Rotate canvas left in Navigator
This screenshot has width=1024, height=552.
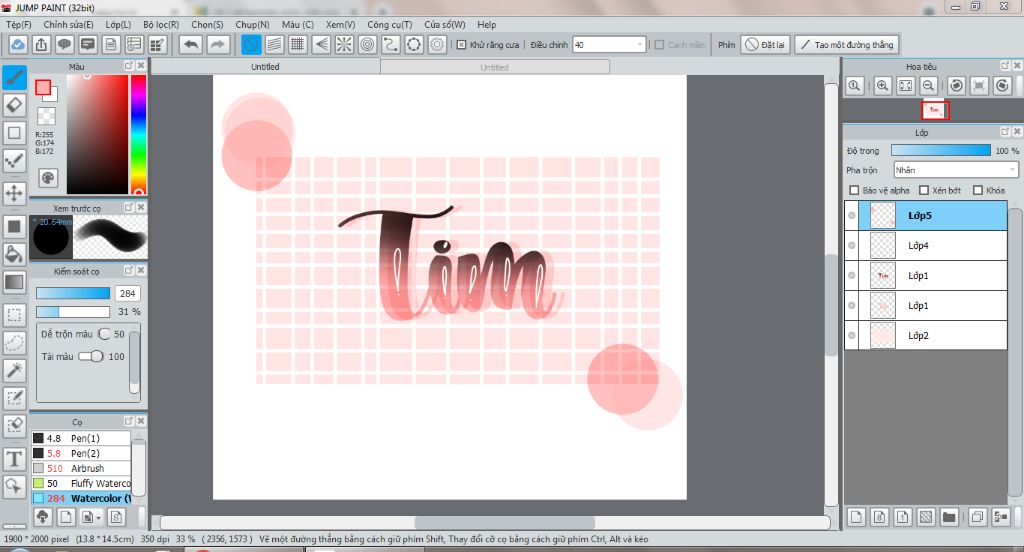956,86
